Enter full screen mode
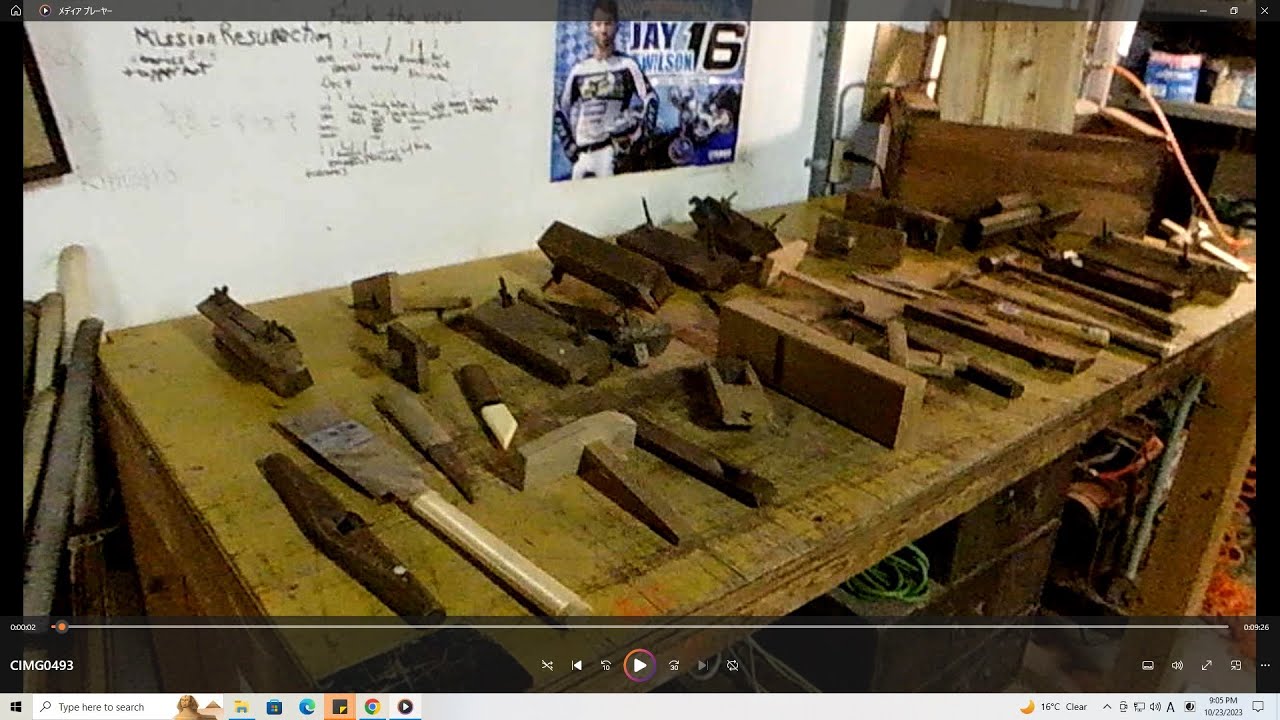 tap(1207, 665)
